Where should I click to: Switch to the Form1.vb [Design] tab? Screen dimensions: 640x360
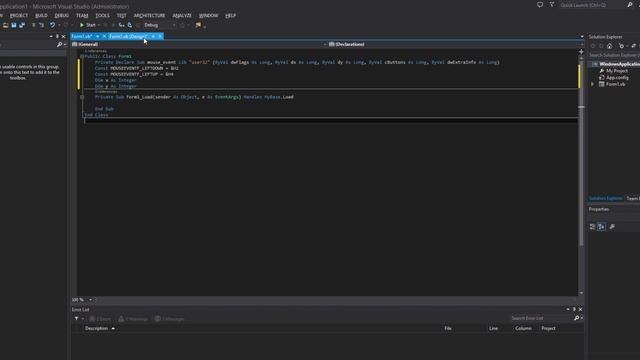[x=128, y=36]
